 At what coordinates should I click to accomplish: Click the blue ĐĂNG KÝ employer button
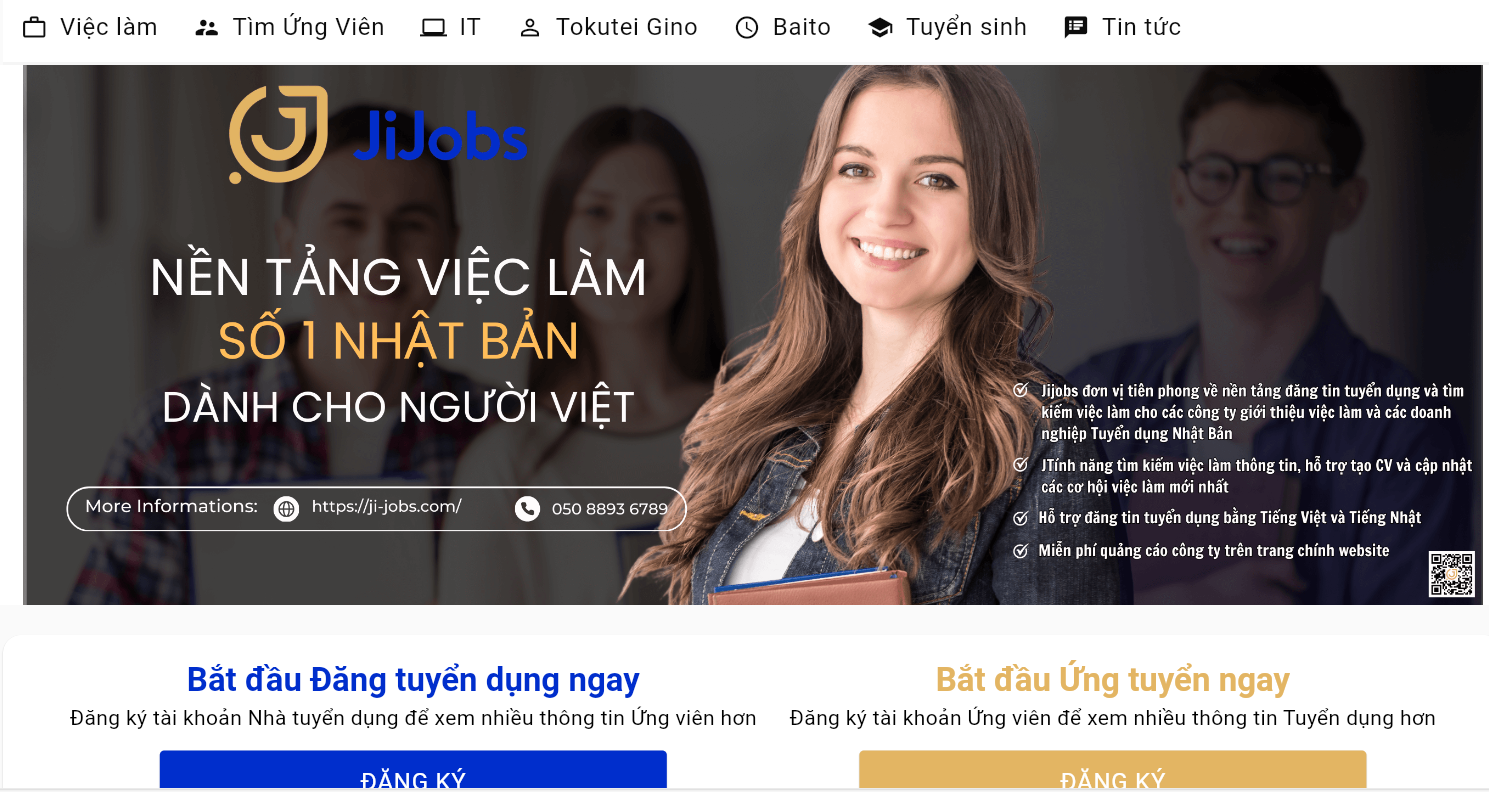[413, 770]
